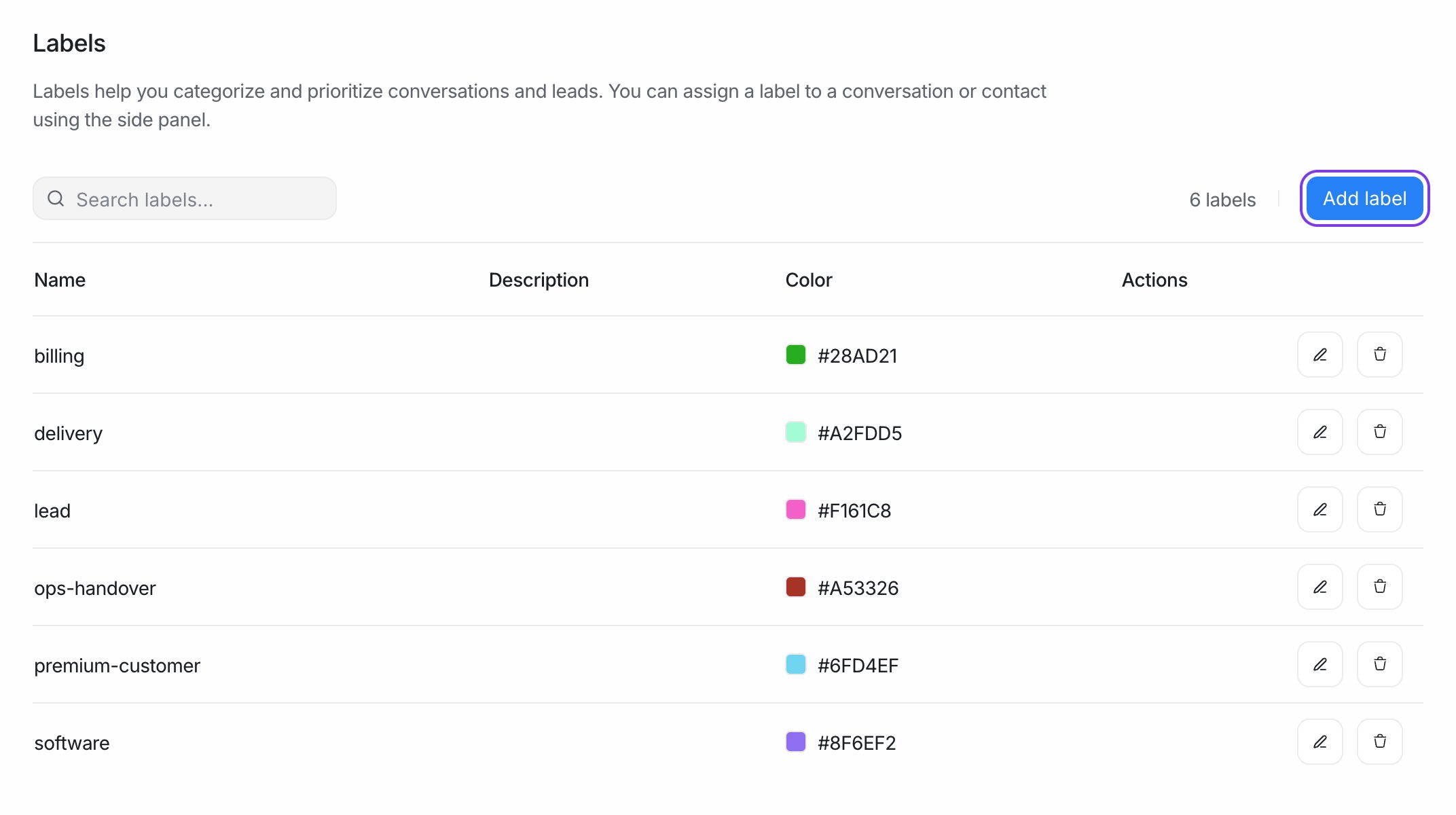
Task: Edit the ops-handover label
Action: (1319, 587)
